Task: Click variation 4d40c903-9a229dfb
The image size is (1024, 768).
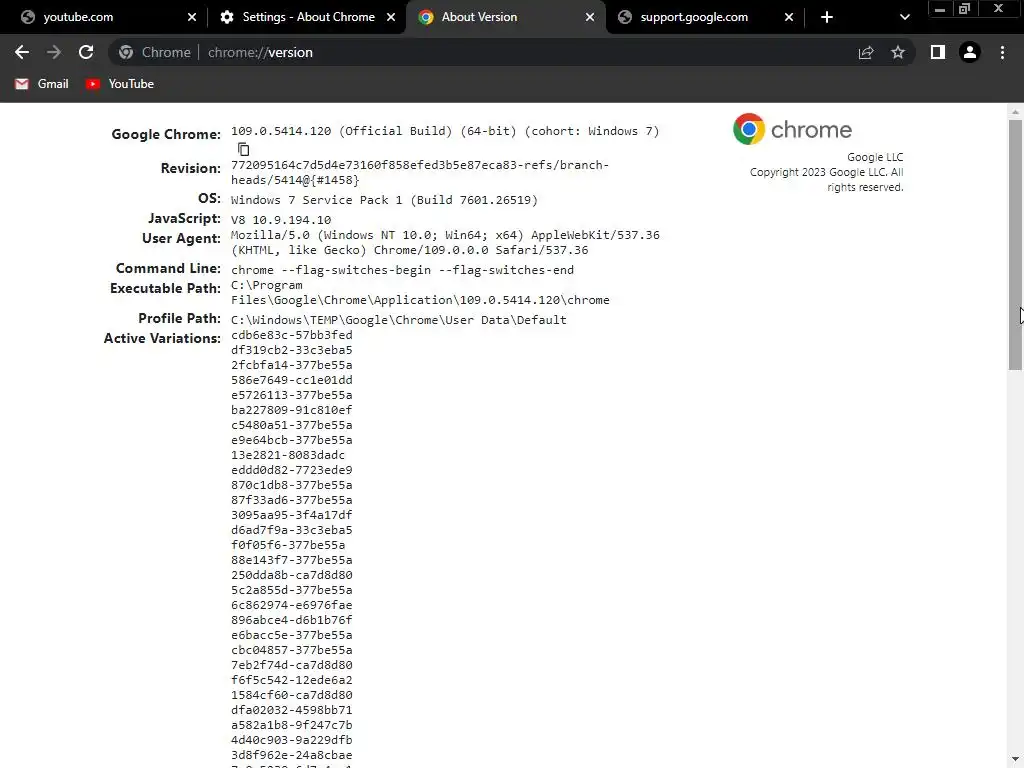Action: click(x=291, y=741)
